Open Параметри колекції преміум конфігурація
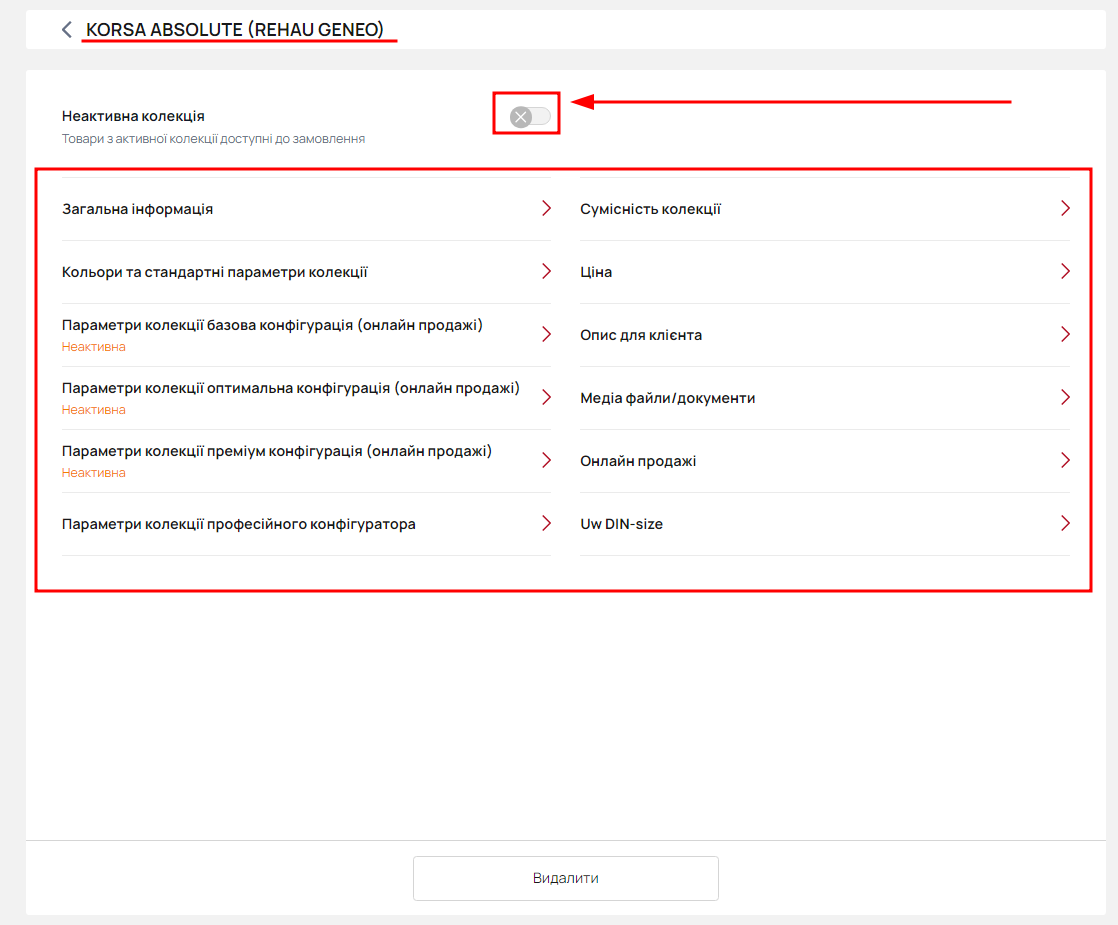This screenshot has width=1118, height=925. pos(307,461)
